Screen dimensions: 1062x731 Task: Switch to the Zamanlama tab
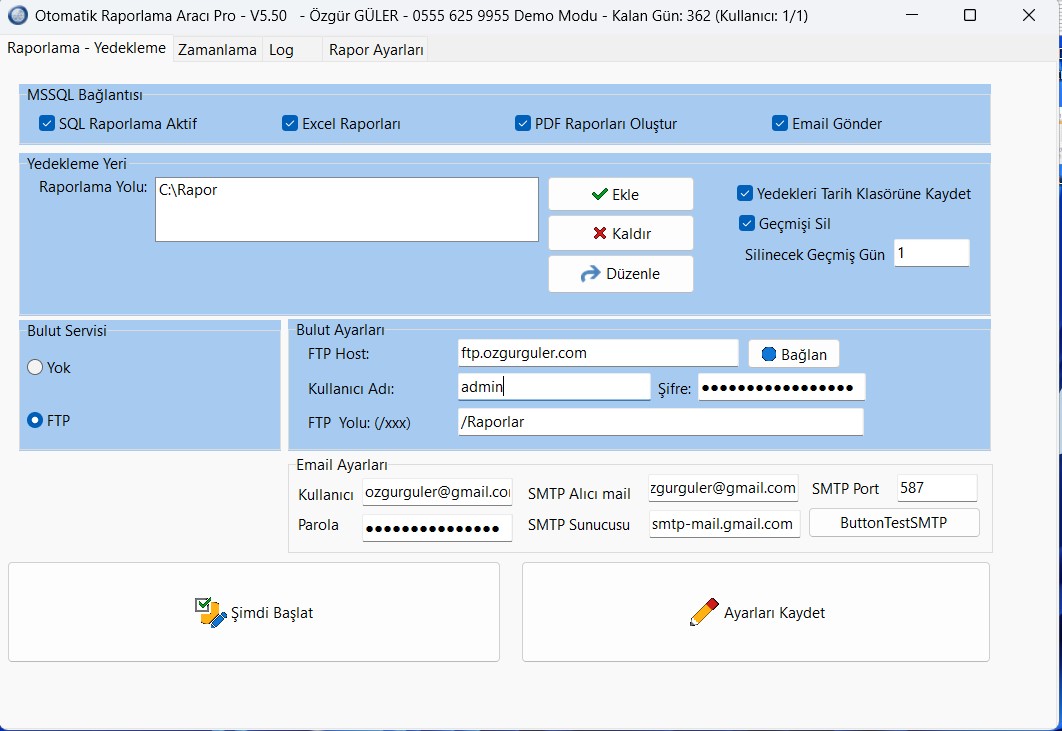click(x=217, y=49)
